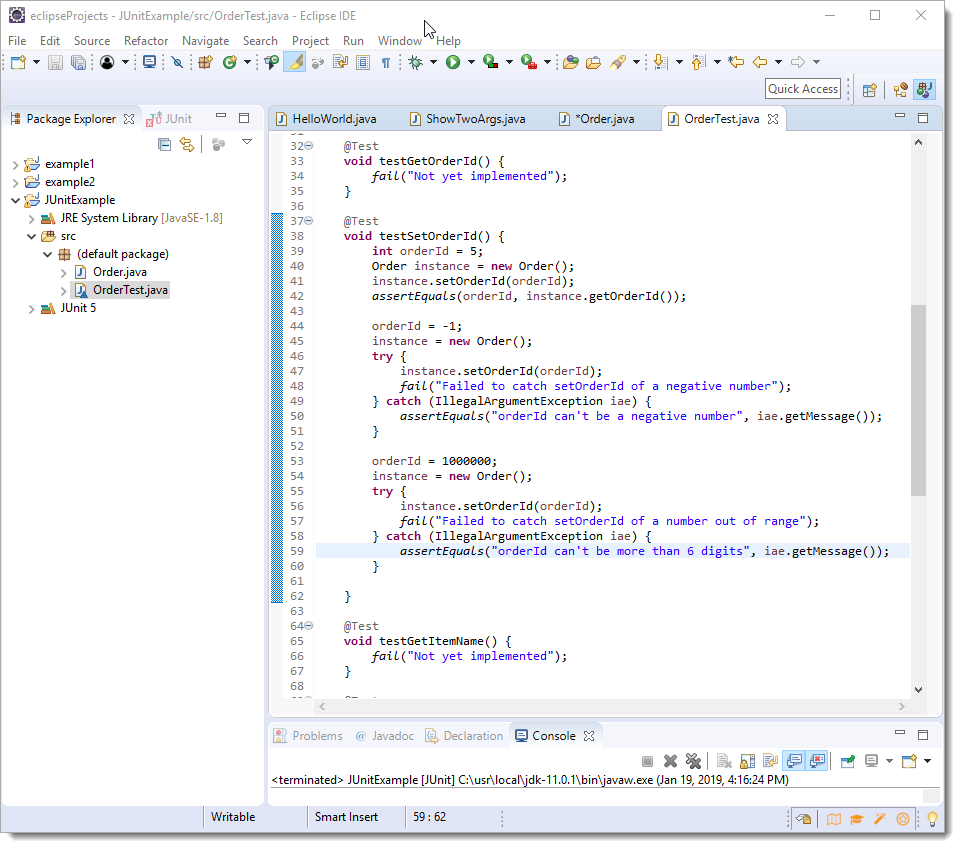Click the Run External Tools icon
The image size is (960, 848).
(x=529, y=62)
